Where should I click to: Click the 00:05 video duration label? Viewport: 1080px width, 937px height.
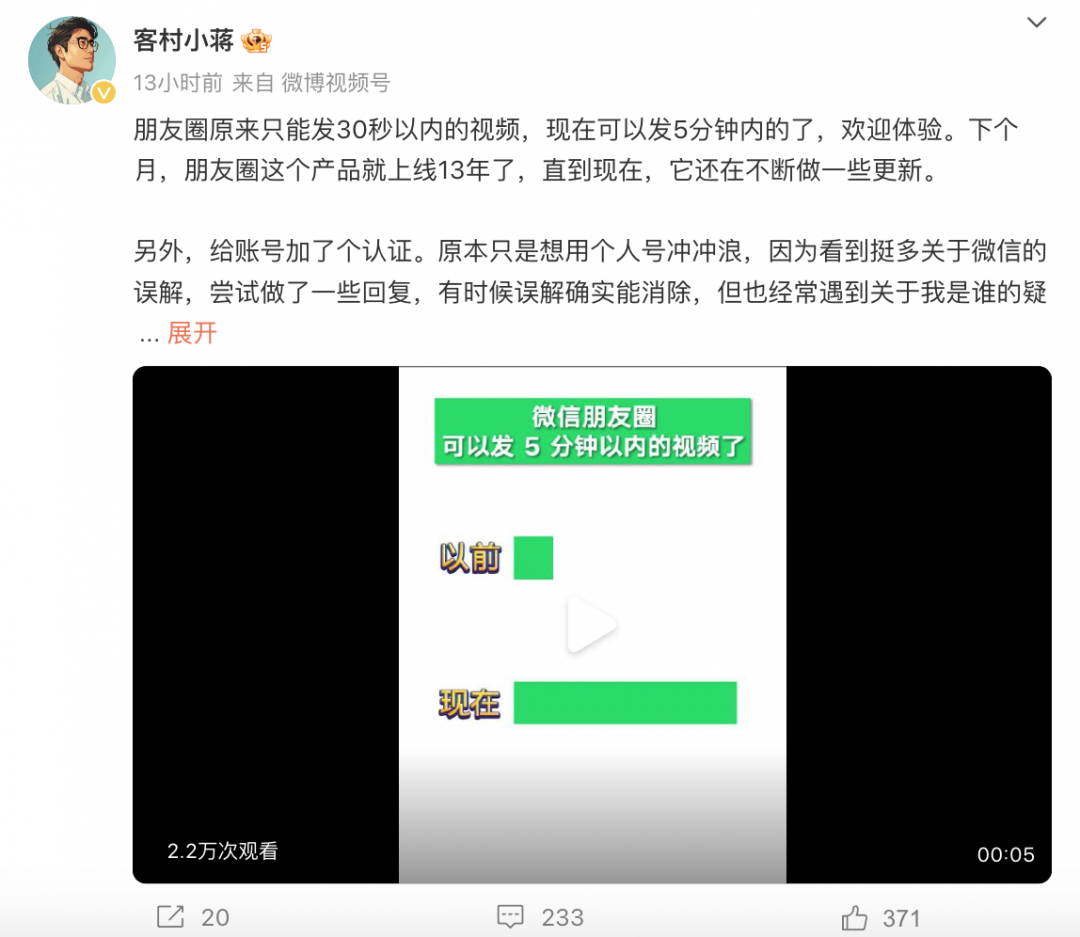[1006, 855]
